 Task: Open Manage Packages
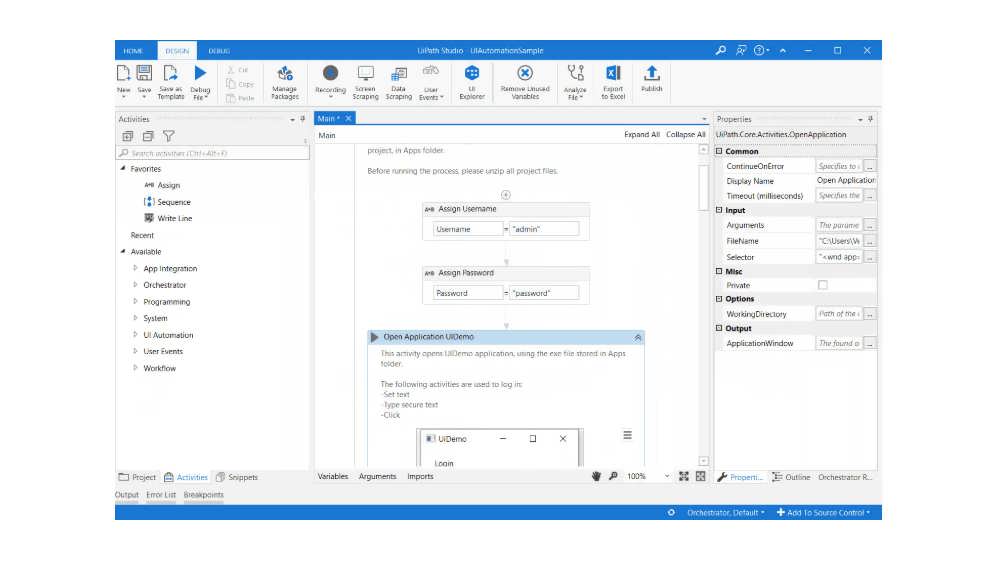[x=284, y=83]
